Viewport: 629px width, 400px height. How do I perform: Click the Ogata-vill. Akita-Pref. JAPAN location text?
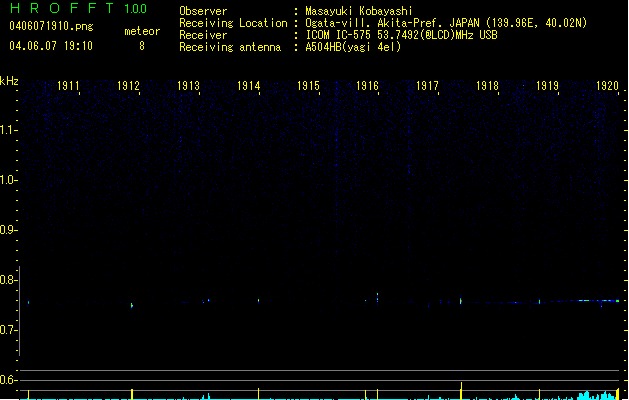tap(394, 23)
